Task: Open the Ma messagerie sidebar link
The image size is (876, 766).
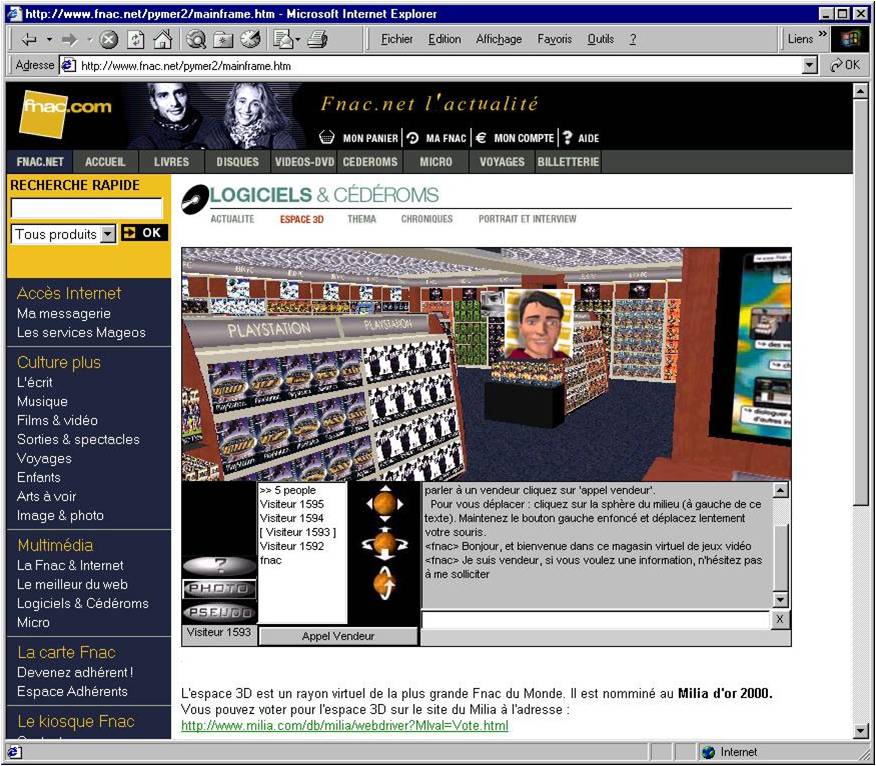Action: (x=64, y=313)
